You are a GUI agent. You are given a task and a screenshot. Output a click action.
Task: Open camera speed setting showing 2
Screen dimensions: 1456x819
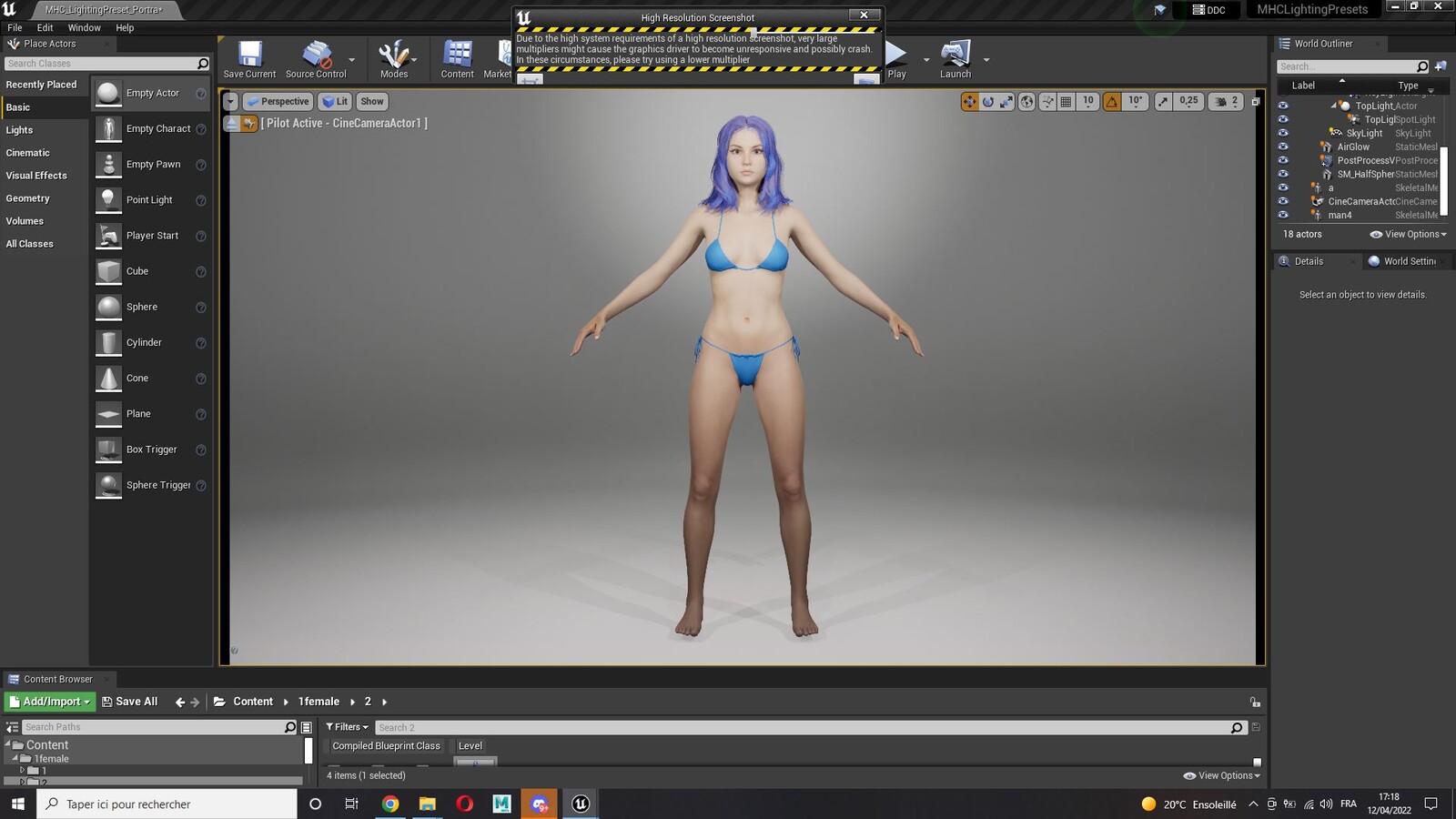click(x=1227, y=102)
